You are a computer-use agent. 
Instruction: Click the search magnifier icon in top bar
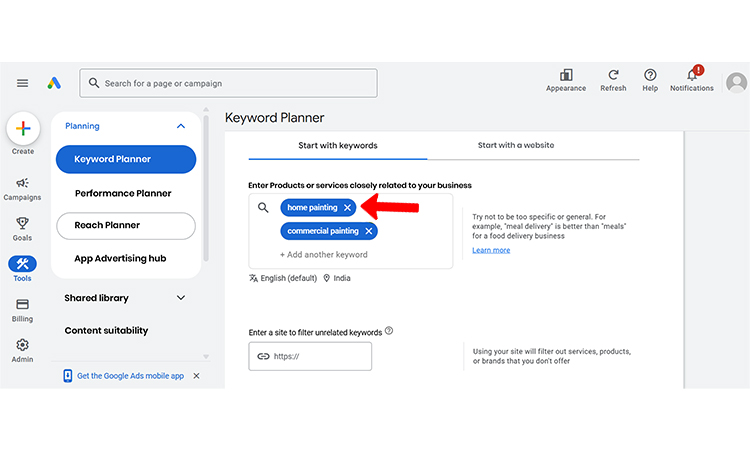tap(94, 83)
